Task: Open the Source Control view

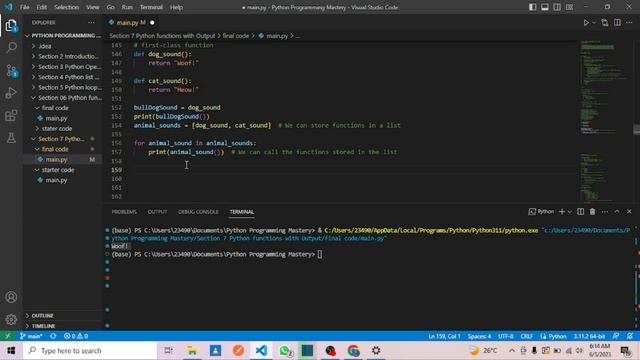Action: coord(11,71)
